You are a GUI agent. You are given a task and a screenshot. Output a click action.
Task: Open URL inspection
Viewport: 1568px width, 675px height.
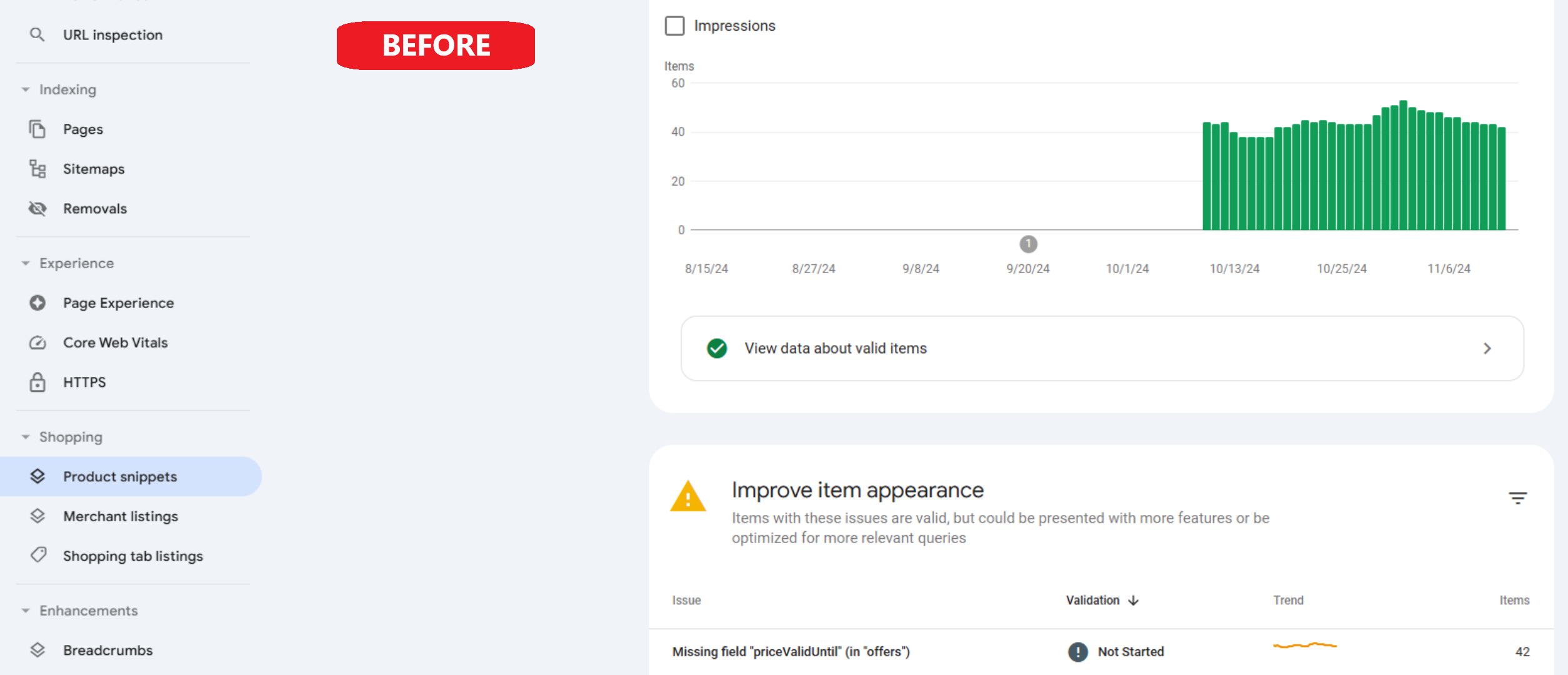pyautogui.click(x=112, y=35)
